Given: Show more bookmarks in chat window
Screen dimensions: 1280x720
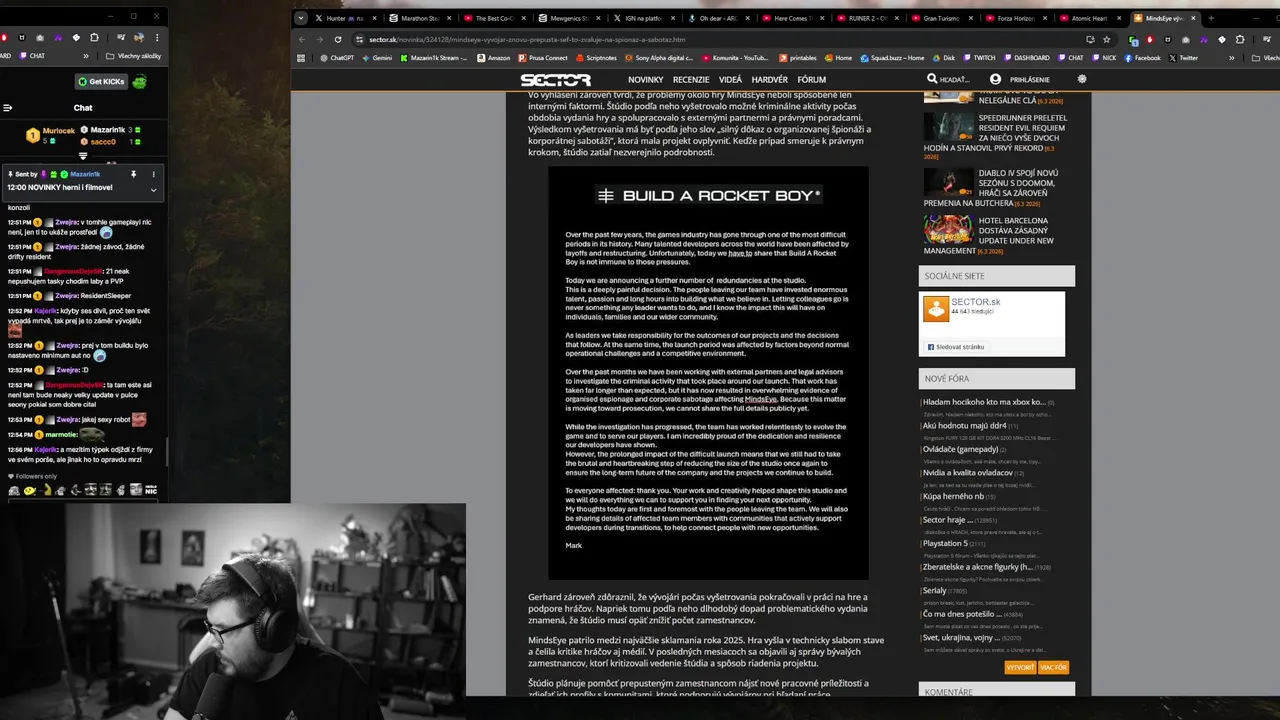Looking at the screenshot, I should (x=85, y=56).
